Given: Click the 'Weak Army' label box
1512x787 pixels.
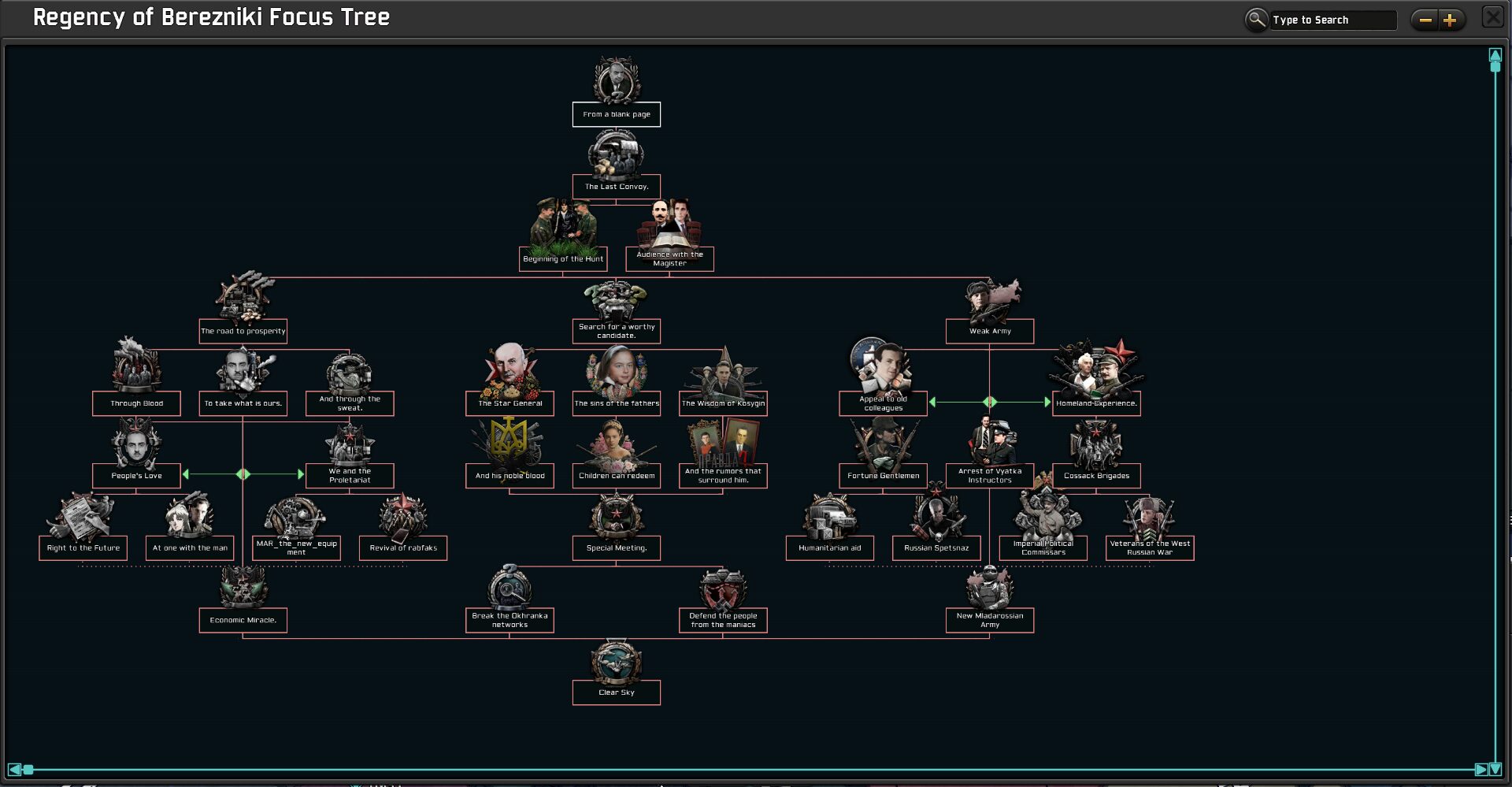Looking at the screenshot, I should pyautogui.click(x=990, y=331).
